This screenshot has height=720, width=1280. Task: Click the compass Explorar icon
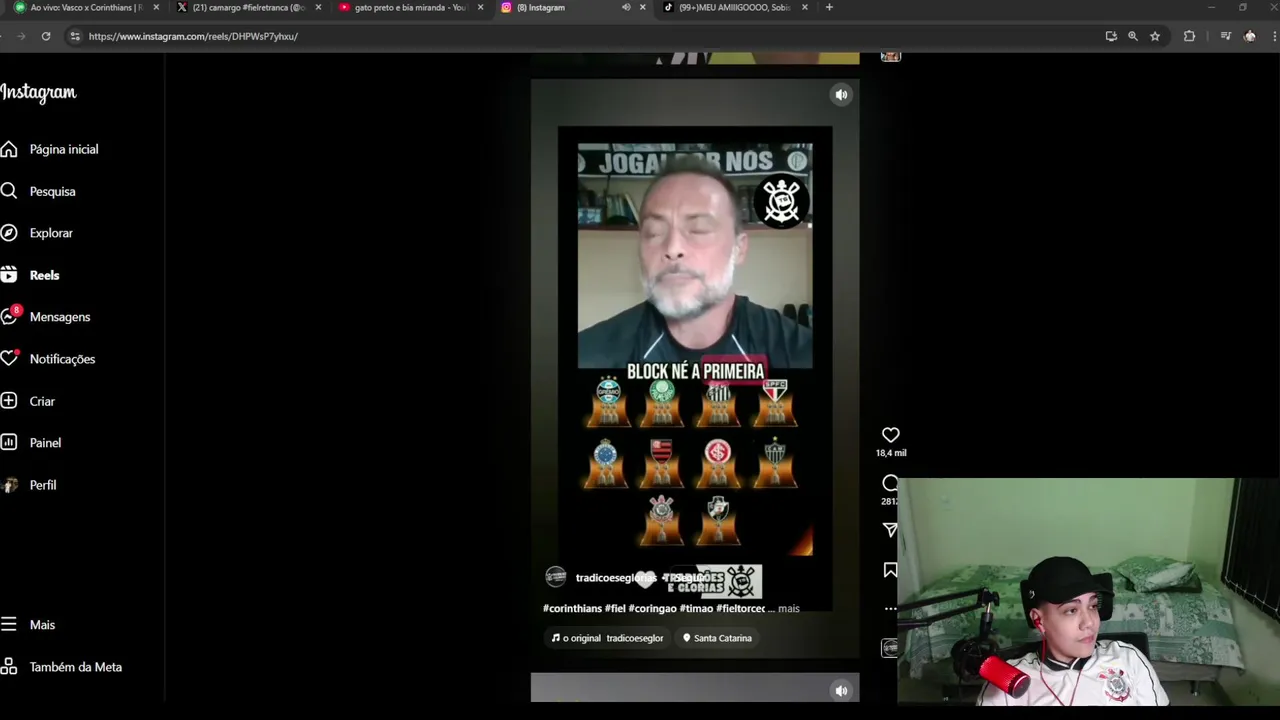(9, 233)
